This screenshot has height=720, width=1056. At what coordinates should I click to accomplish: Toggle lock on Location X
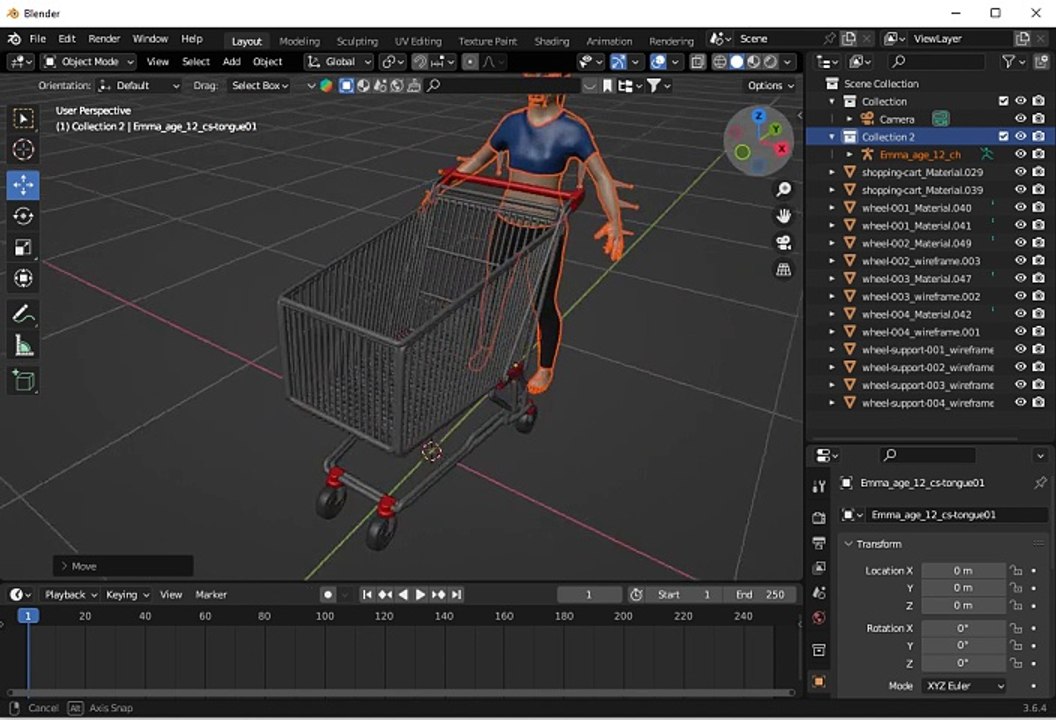click(x=1016, y=570)
